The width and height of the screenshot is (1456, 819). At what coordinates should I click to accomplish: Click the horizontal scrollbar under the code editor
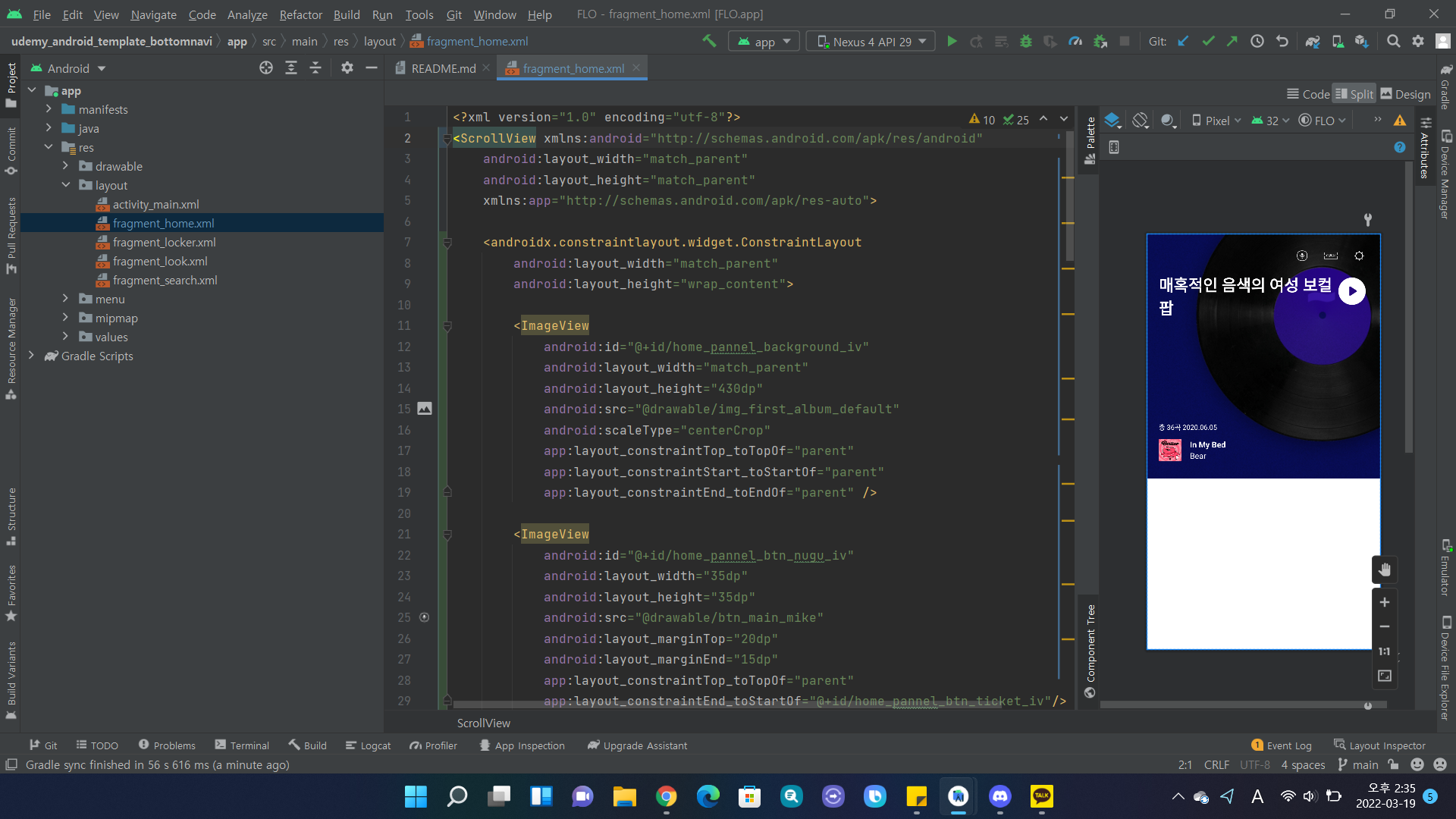(682, 704)
